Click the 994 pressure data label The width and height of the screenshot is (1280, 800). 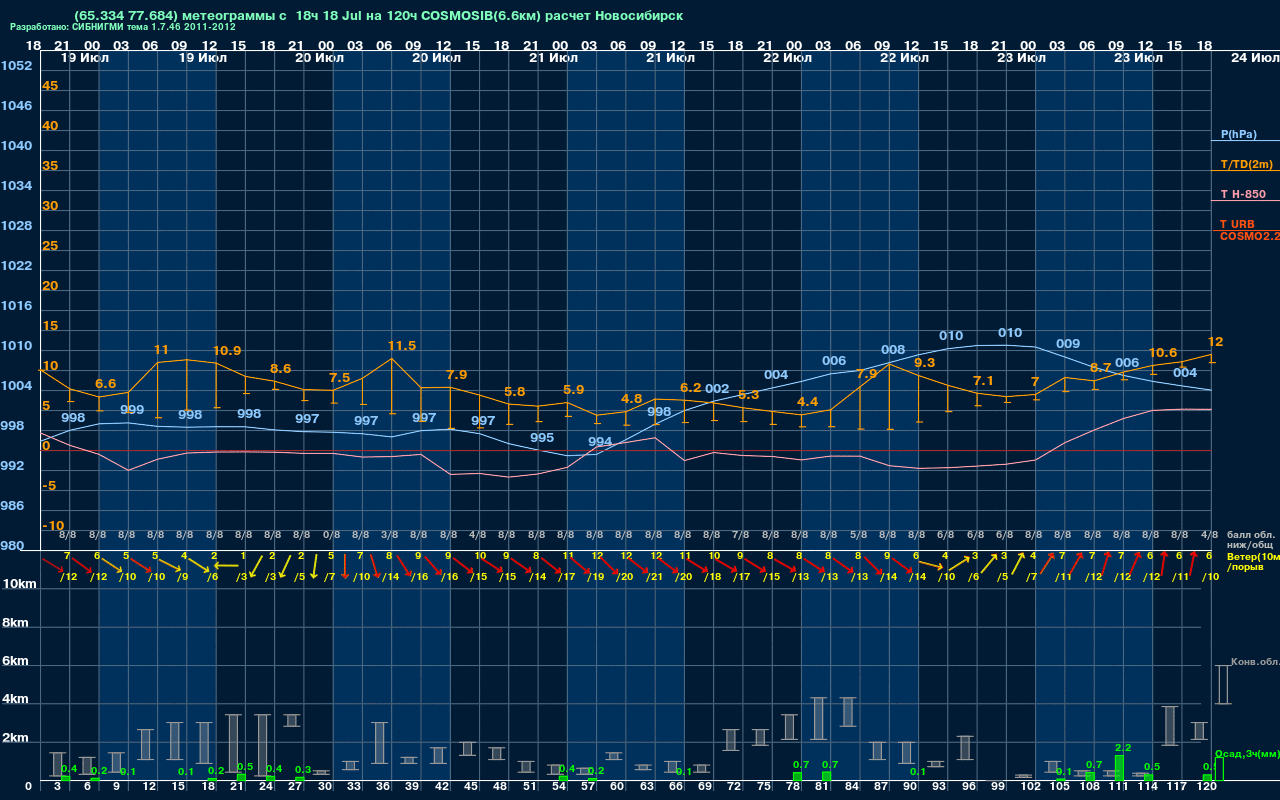pyautogui.click(x=600, y=442)
